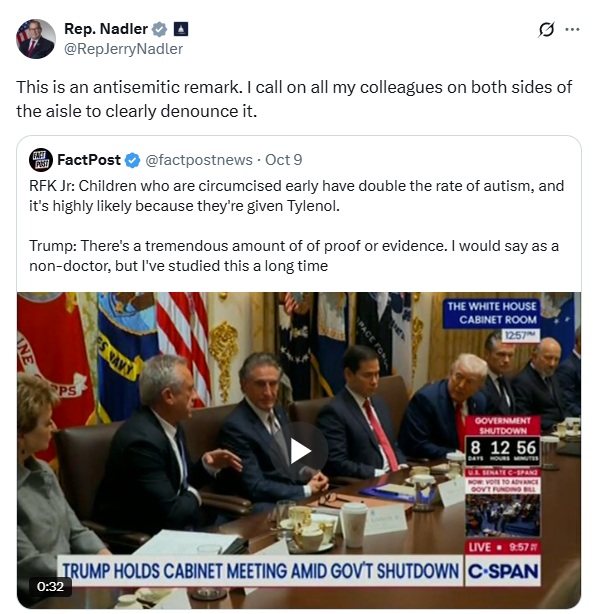
Task: Open the @RepJerryNadler handle link
Action: pyautogui.click(x=123, y=49)
